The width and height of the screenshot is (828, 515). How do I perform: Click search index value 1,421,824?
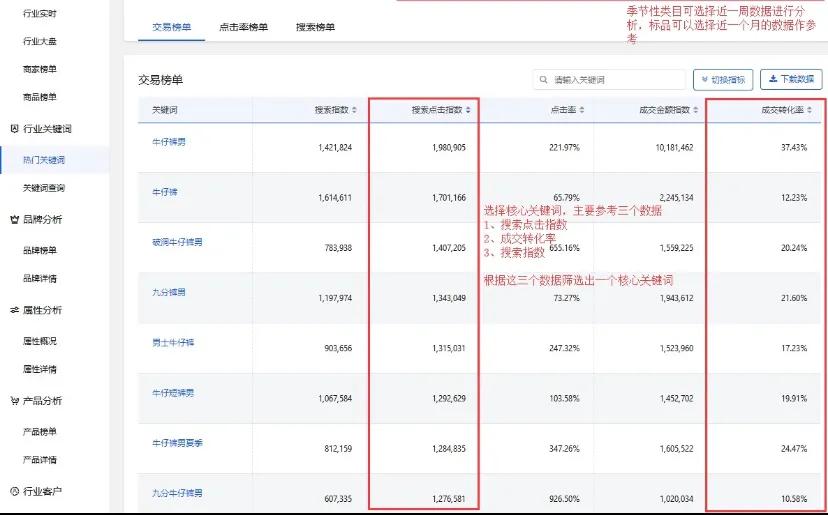coord(335,147)
